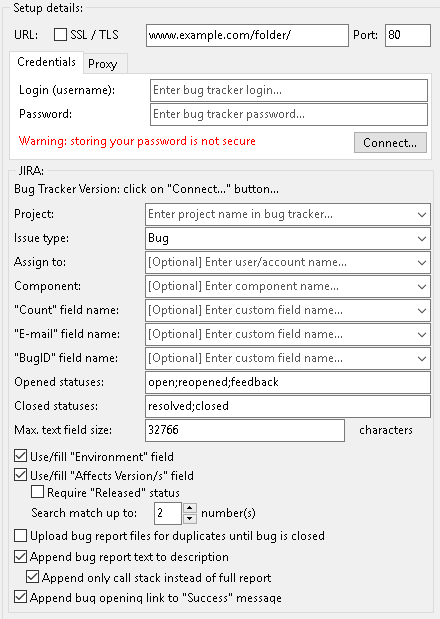Image resolution: width=440 pixels, height=619 pixels.
Task: Toggle Require "Released" status checkbox
Action: click(x=37, y=492)
